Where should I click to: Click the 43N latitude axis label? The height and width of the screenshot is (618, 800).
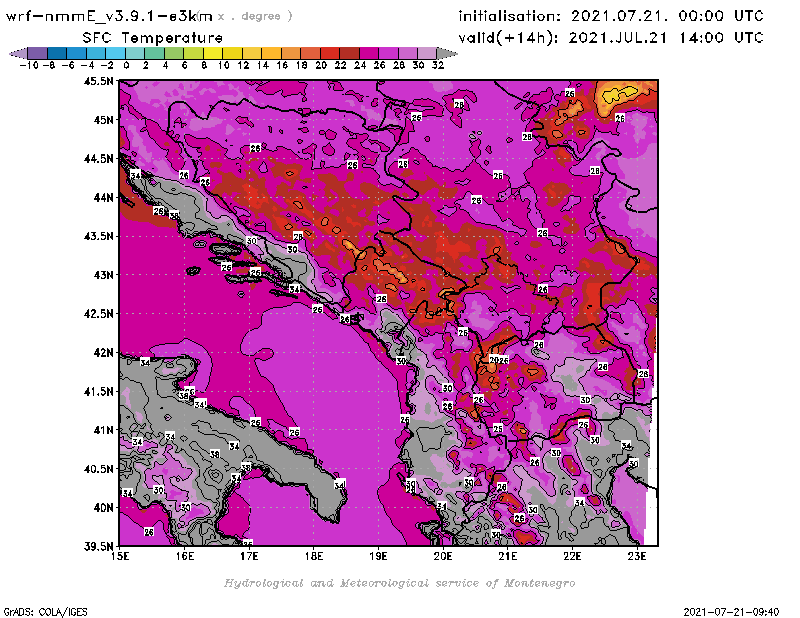(104, 275)
